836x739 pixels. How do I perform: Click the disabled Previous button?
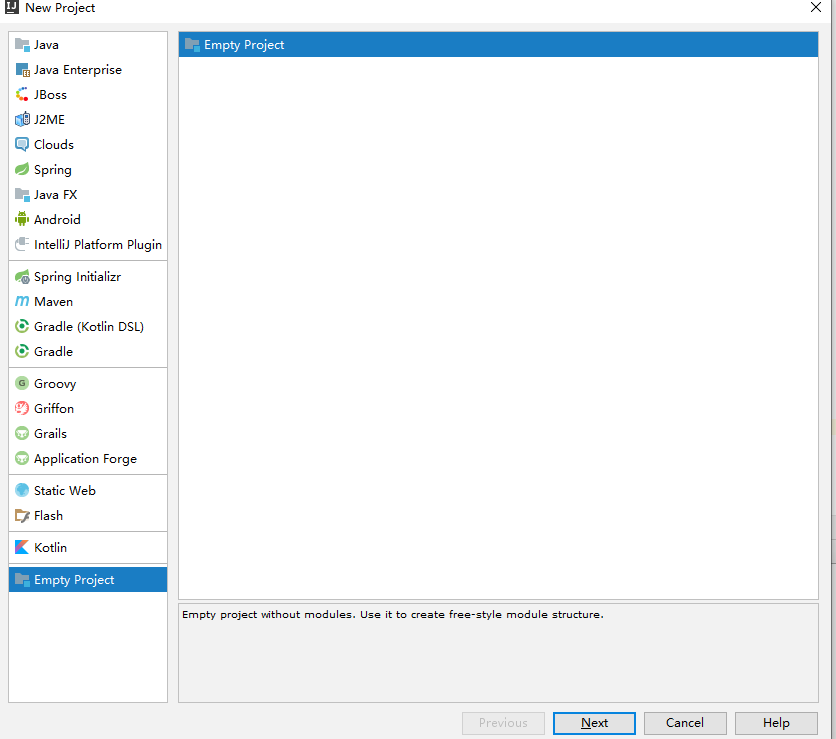503,723
